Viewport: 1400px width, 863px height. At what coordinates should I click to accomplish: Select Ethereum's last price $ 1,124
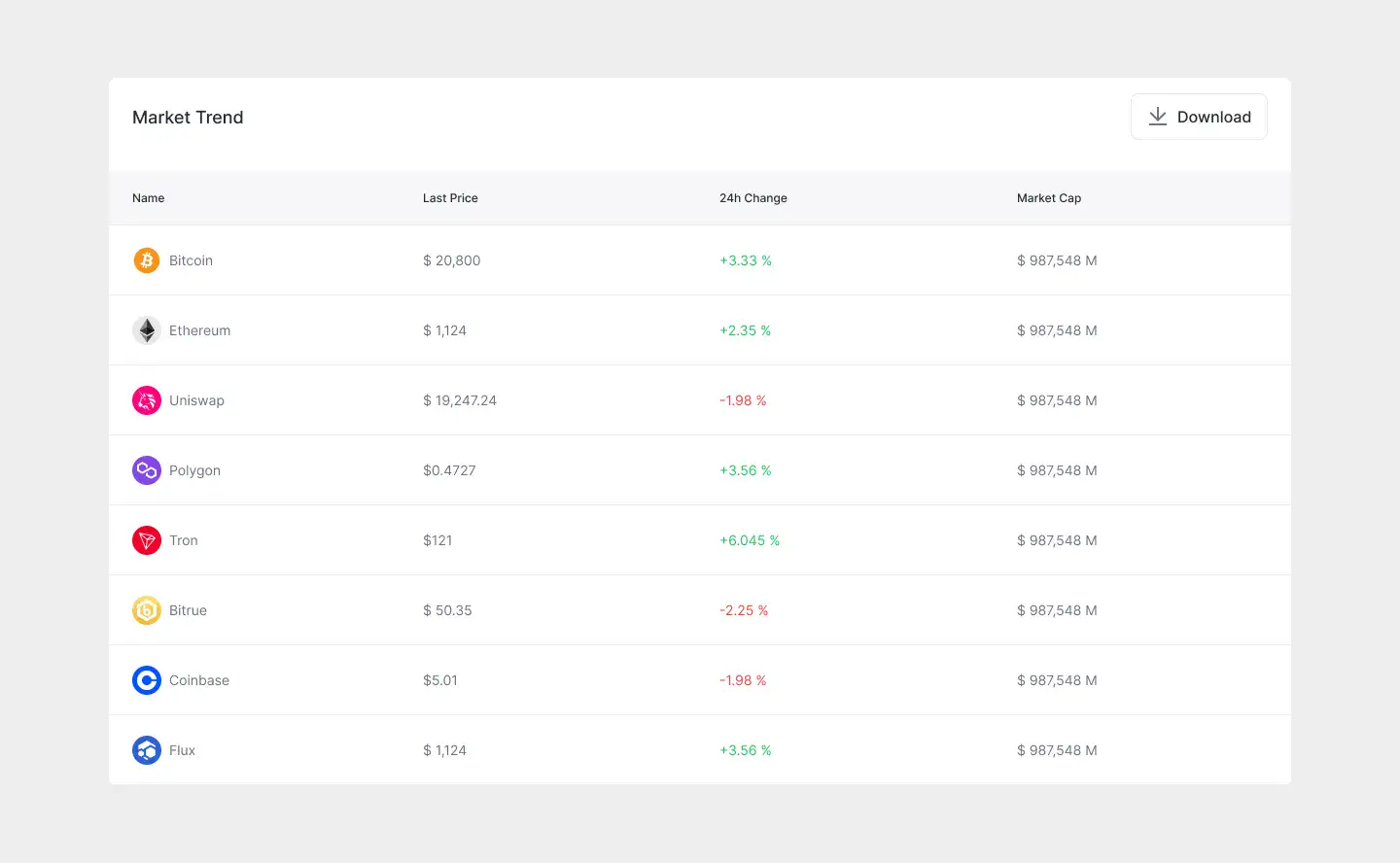tap(444, 330)
